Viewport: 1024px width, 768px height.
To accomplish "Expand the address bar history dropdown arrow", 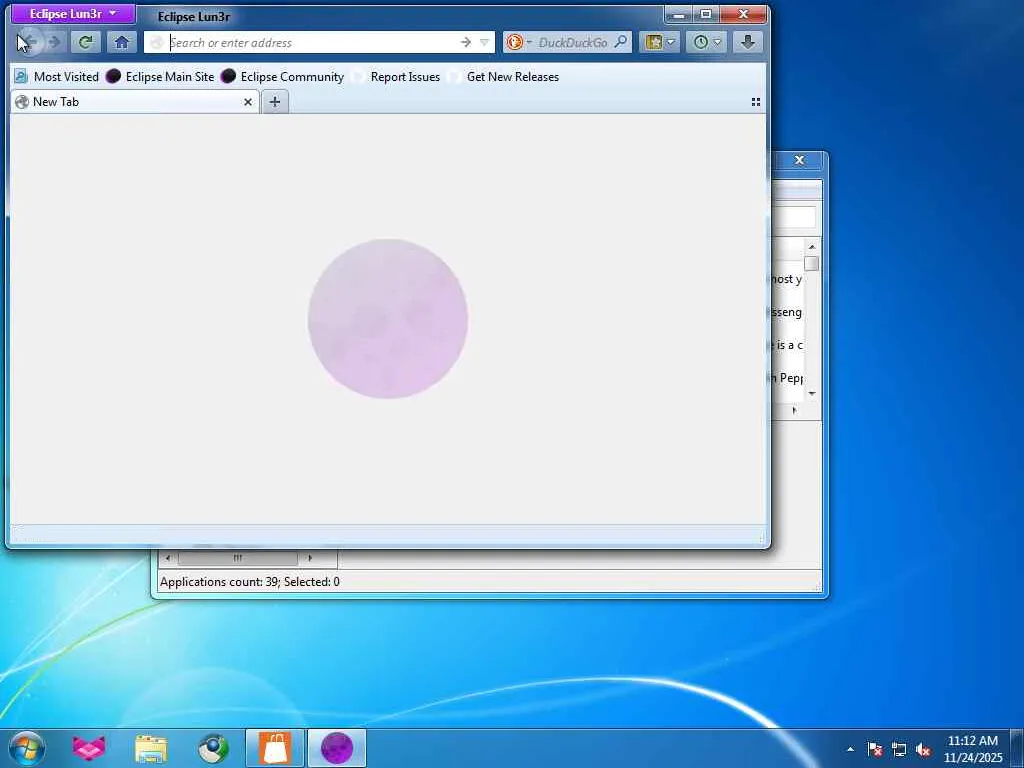I will 485,42.
